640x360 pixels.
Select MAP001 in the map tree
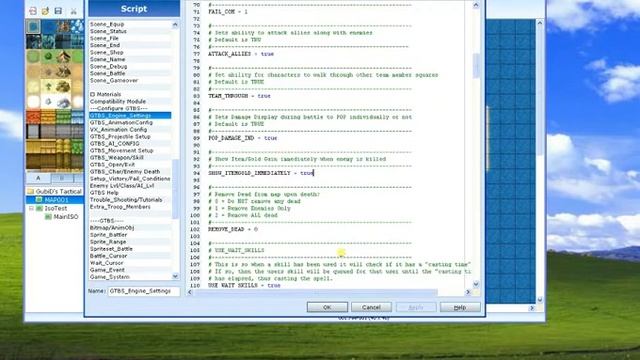(56, 200)
